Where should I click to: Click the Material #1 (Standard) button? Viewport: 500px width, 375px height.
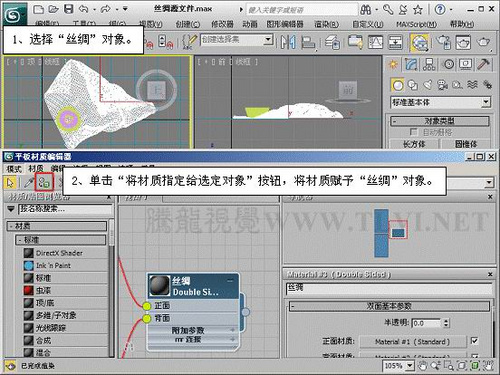[x=413, y=342]
